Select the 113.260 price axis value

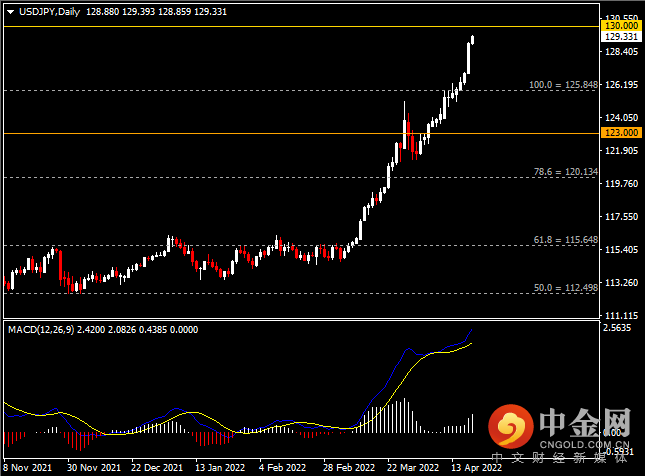[x=622, y=283]
